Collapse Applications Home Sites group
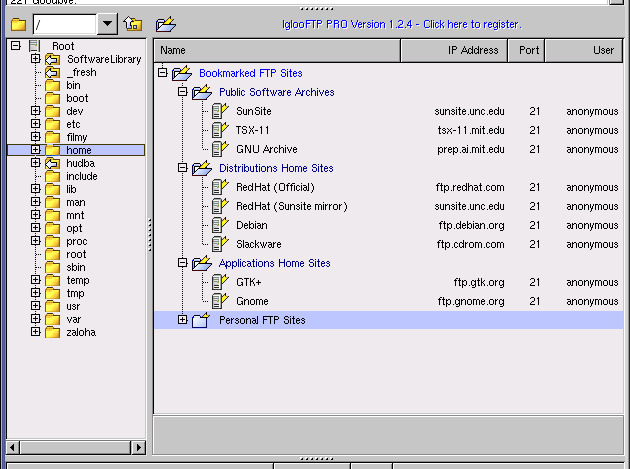 (182, 263)
